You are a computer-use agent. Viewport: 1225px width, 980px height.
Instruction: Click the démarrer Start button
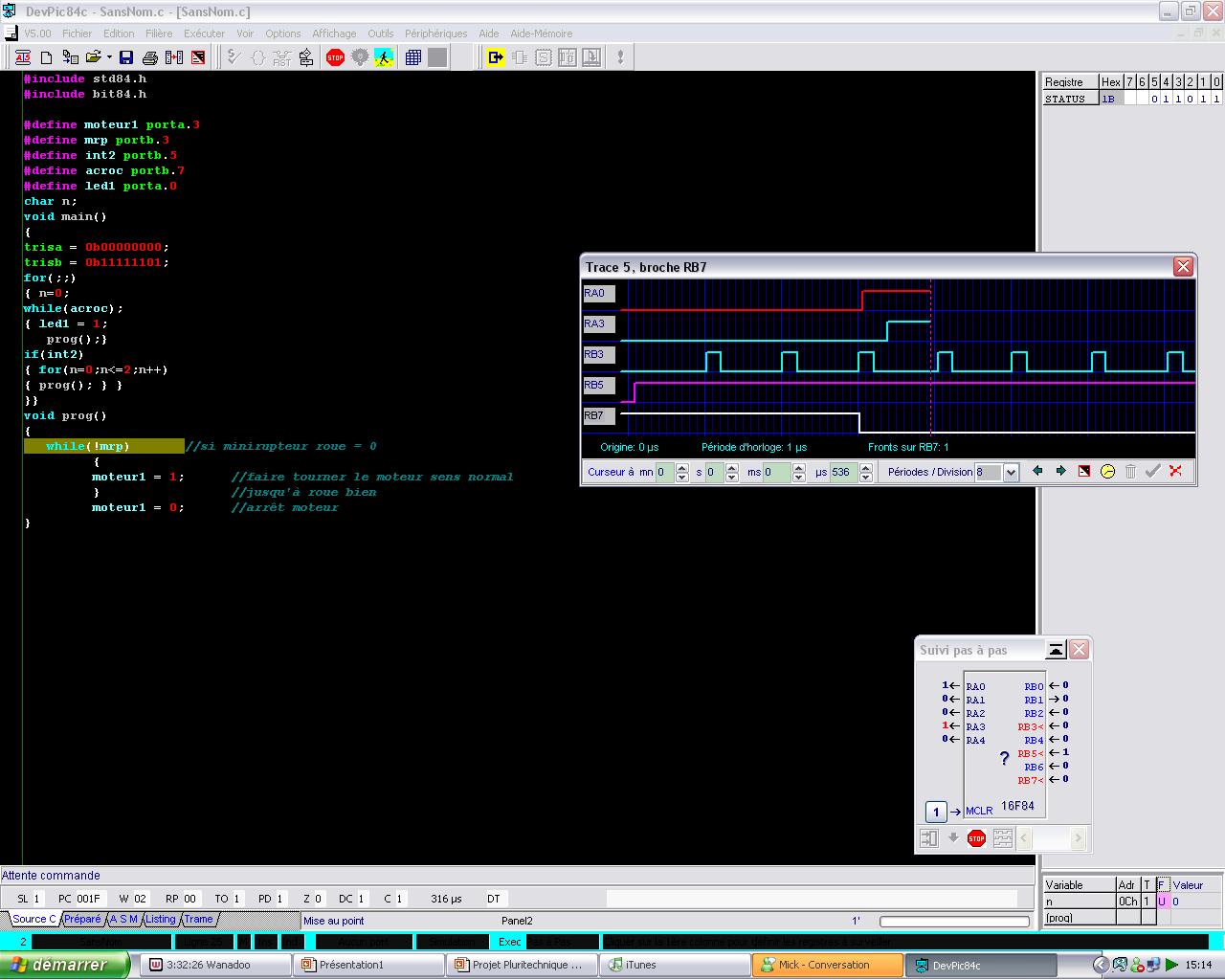(x=64, y=965)
